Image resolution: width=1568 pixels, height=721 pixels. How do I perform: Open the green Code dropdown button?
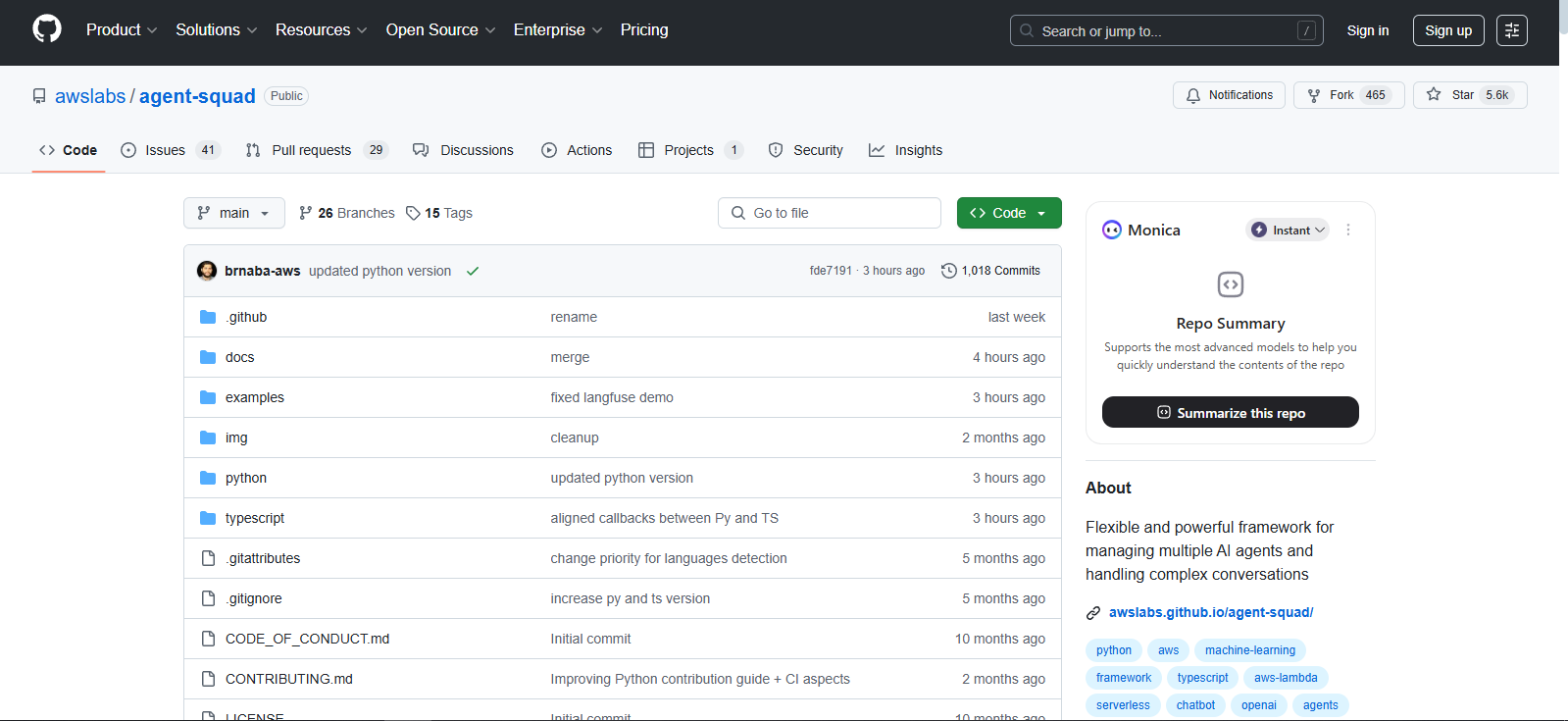pos(1009,213)
